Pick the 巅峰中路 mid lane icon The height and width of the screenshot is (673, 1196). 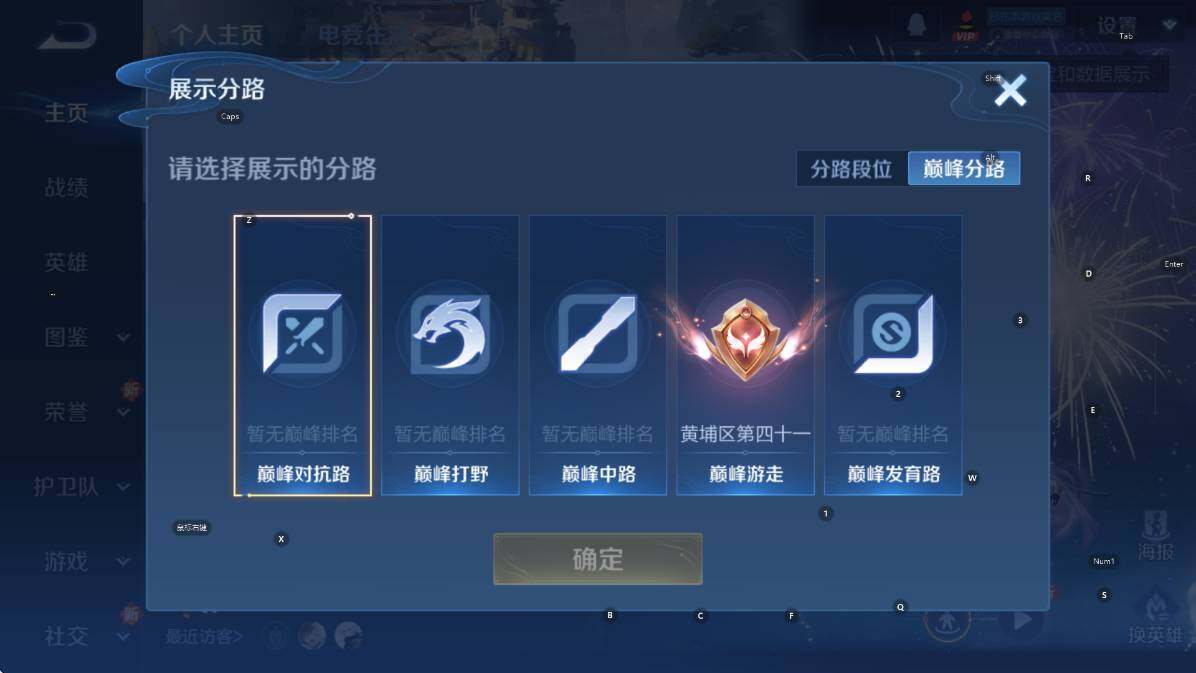pos(598,333)
